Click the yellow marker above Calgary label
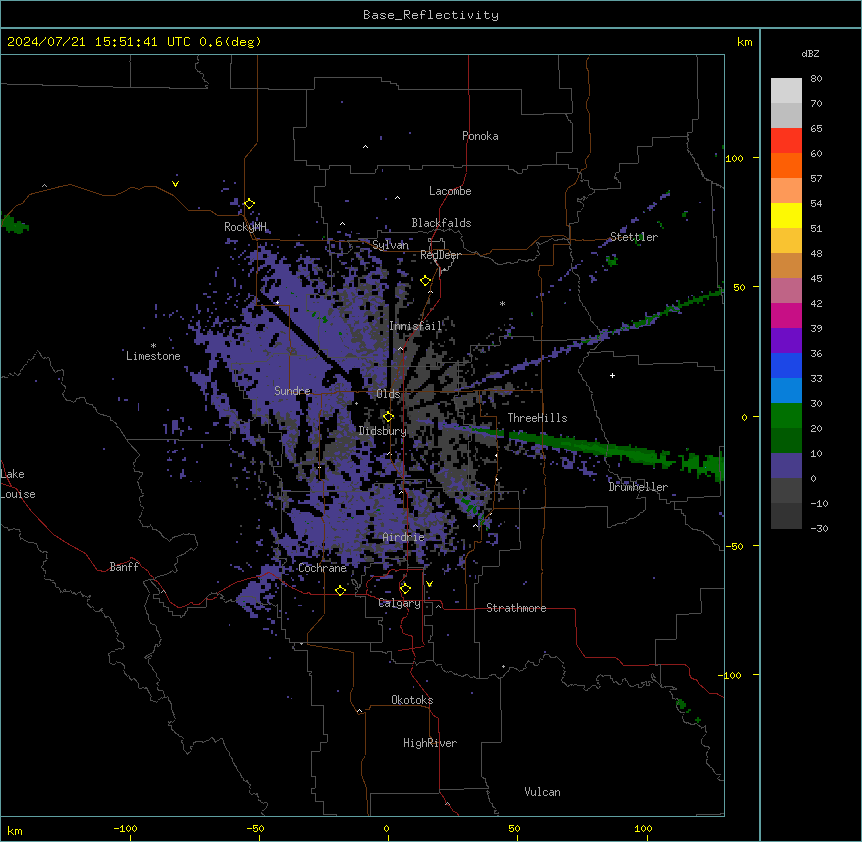 point(405,589)
